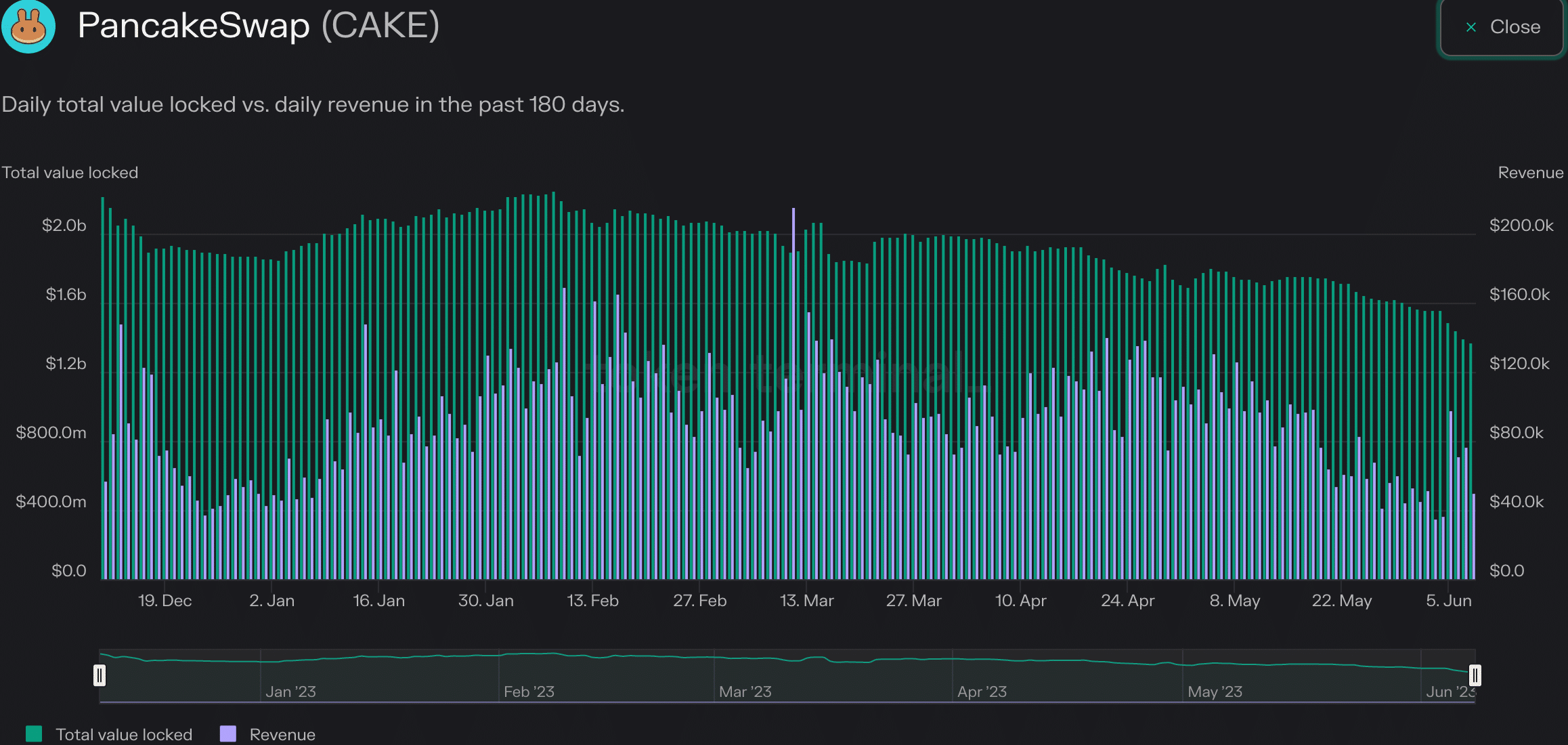The image size is (1568, 745).
Task: Click Mar '23 in the range navigator
Action: tap(745, 691)
